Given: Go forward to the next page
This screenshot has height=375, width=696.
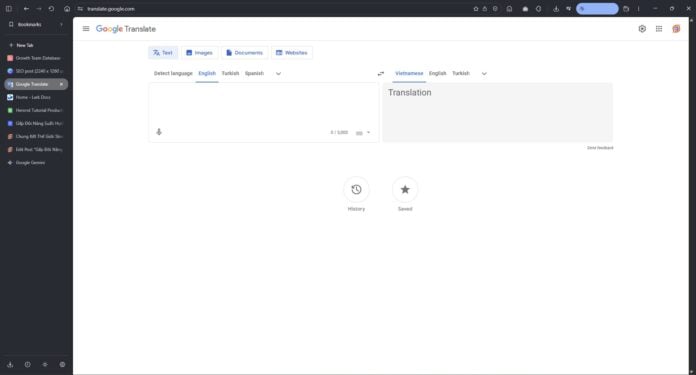Looking at the screenshot, I should [x=39, y=9].
